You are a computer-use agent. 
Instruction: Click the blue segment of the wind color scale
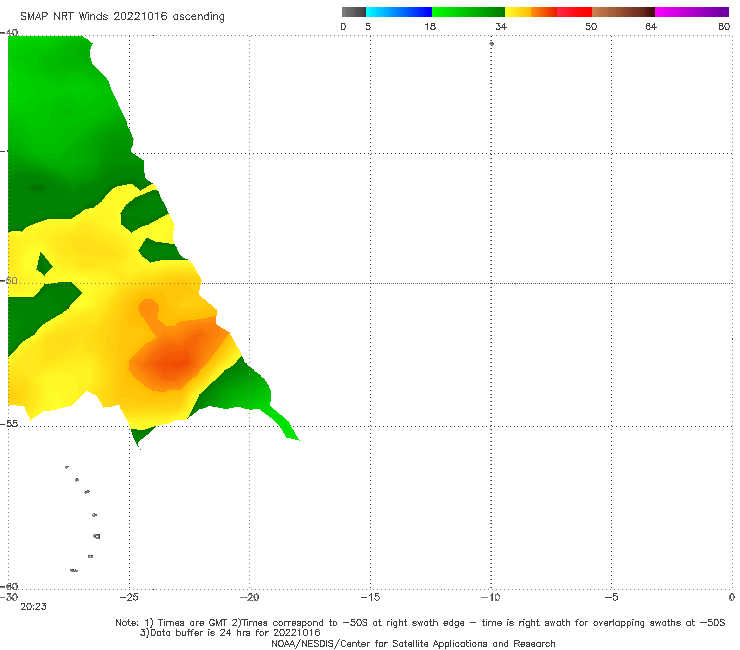pyautogui.click(x=399, y=12)
